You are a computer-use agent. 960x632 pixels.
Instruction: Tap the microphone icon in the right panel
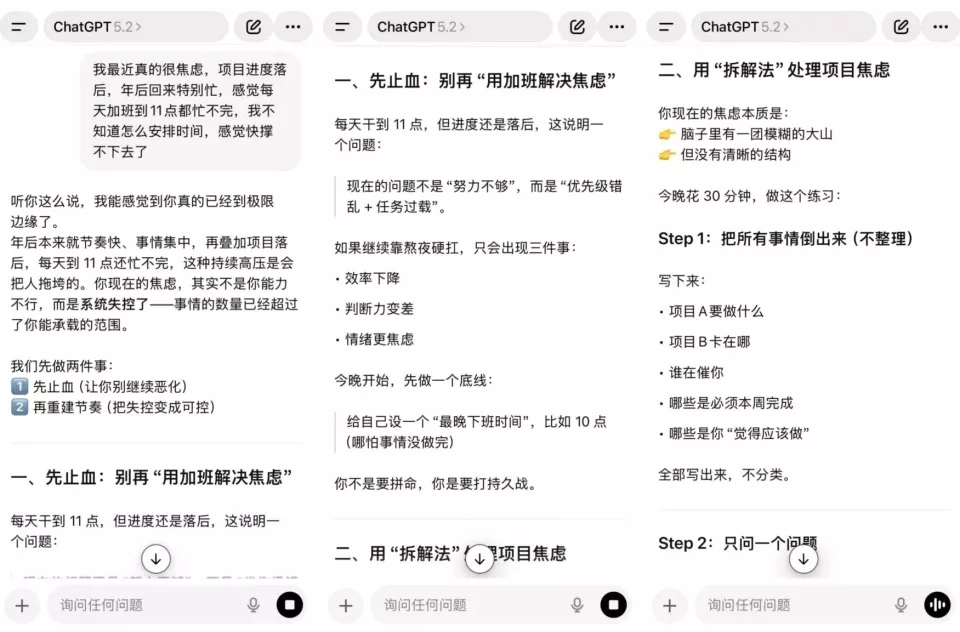tap(901, 604)
